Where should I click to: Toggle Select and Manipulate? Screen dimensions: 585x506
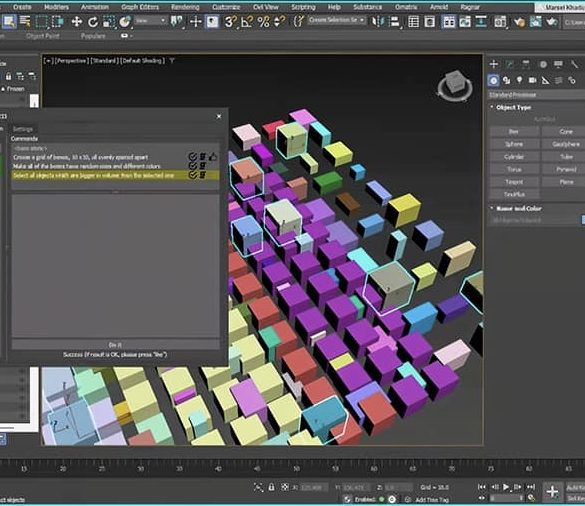pyautogui.click(x=195, y=22)
